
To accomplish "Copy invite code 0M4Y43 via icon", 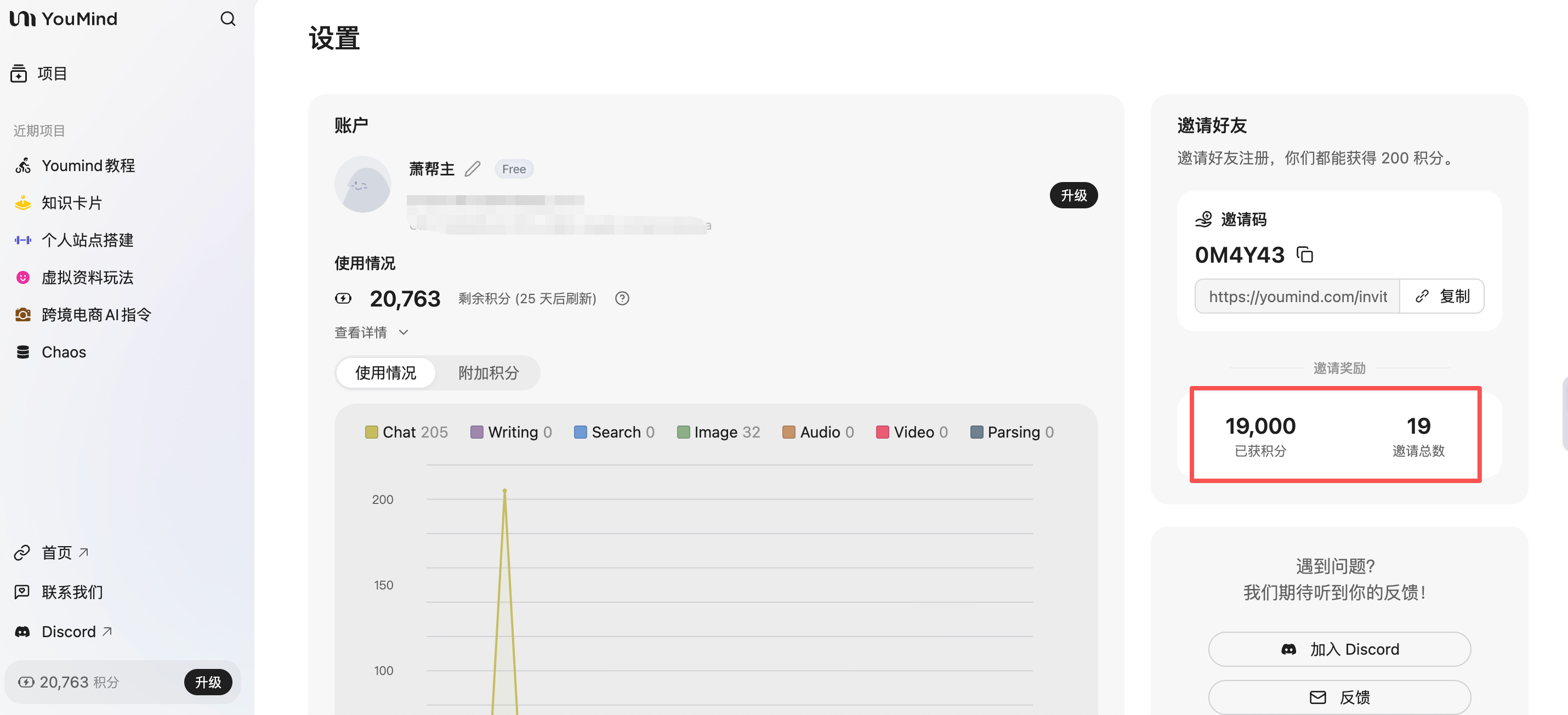I will click(x=1304, y=255).
